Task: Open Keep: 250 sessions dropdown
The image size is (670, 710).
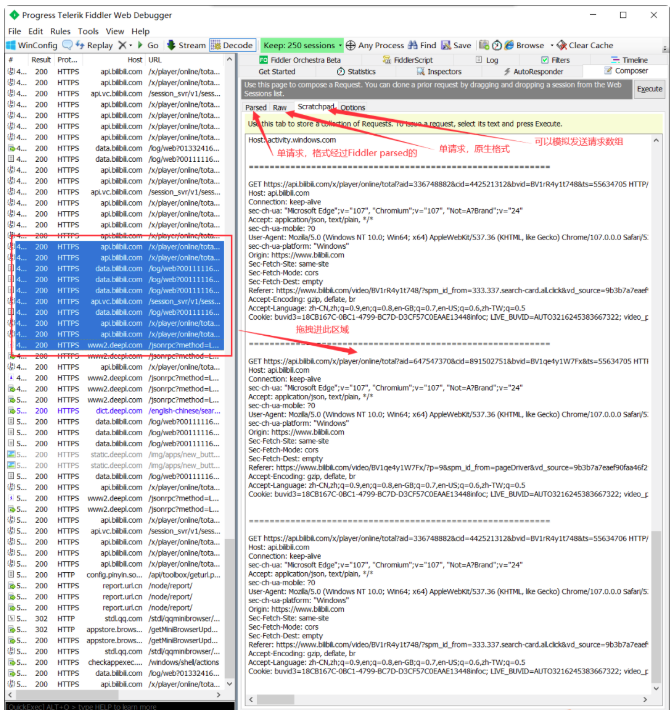Action: click(x=302, y=45)
